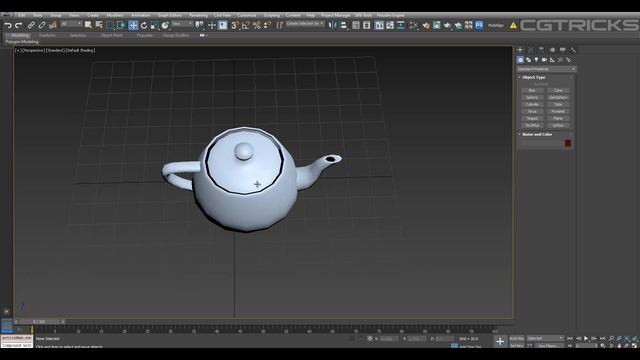
Task: Click the Play Animation button
Action: coord(586,338)
